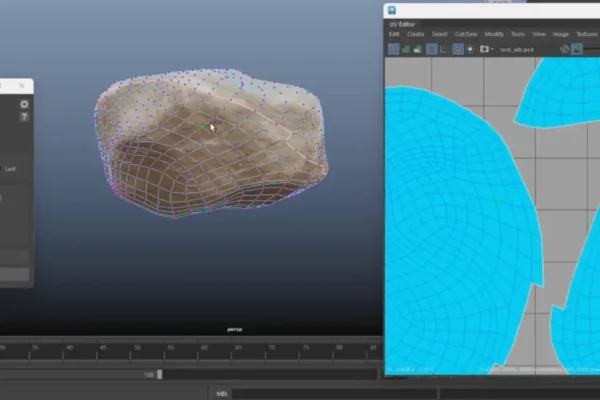Click the second icon in UV toolbar
This screenshot has width=600, height=400.
click(x=406, y=48)
